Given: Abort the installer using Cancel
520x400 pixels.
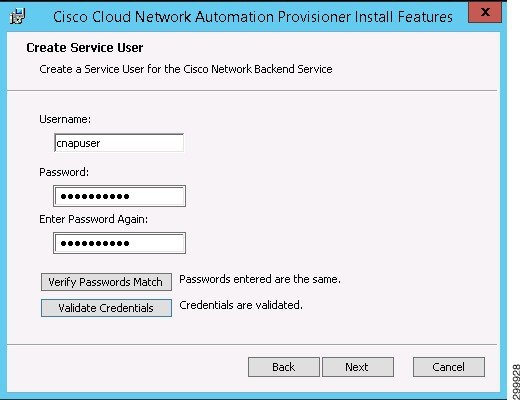Looking at the screenshot, I should [x=449, y=367].
